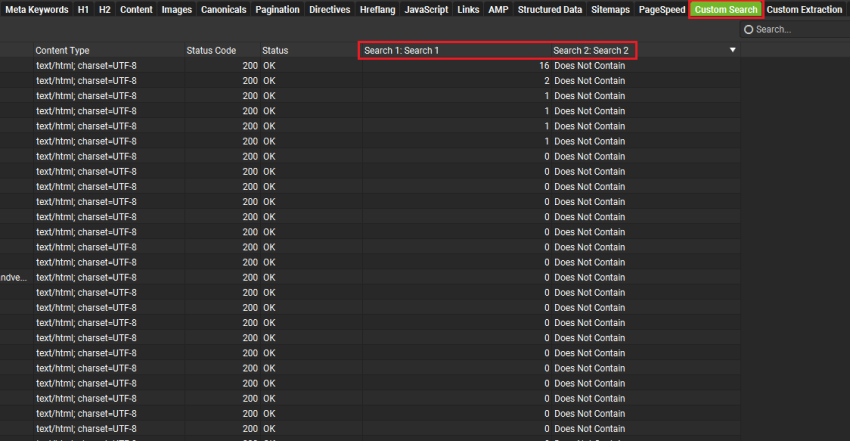This screenshot has height=441, width=850.
Task: Select the Search 1 cell showing 2
Action: (456, 81)
